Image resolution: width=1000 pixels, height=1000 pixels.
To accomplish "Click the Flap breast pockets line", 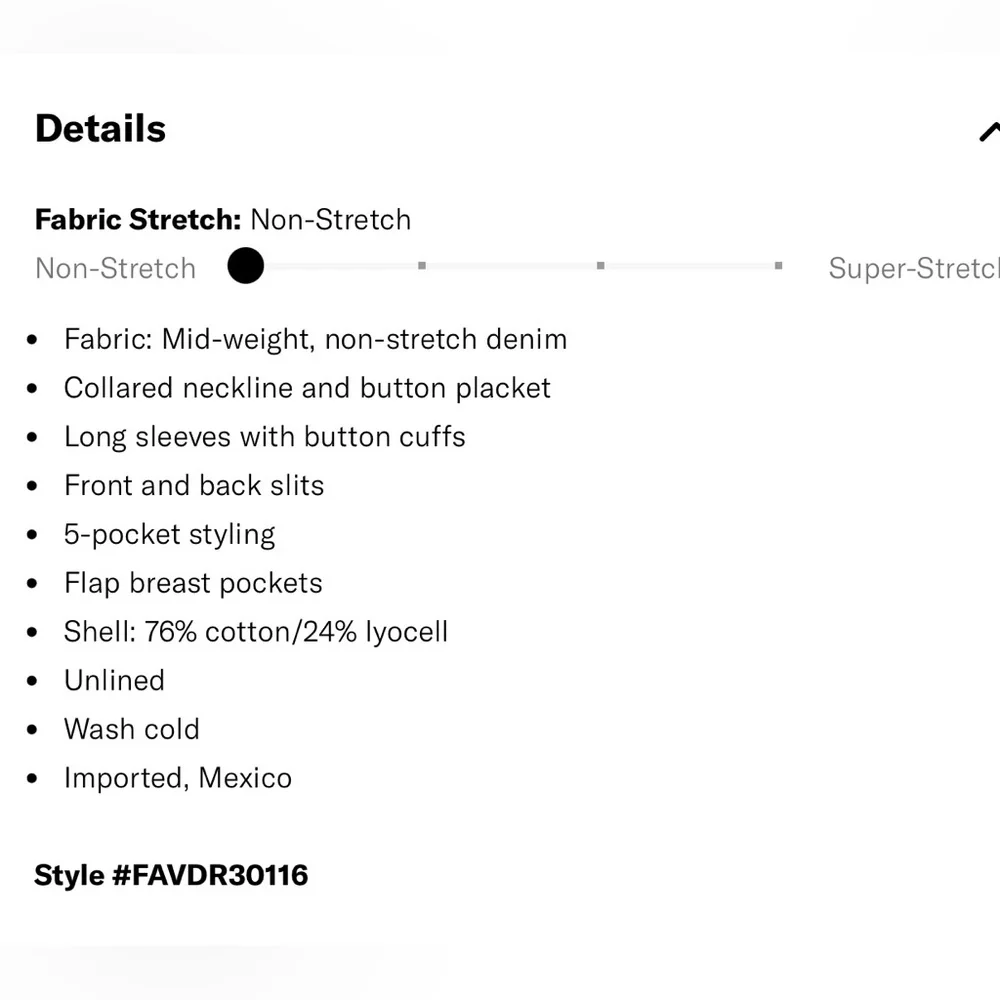I will click(193, 583).
